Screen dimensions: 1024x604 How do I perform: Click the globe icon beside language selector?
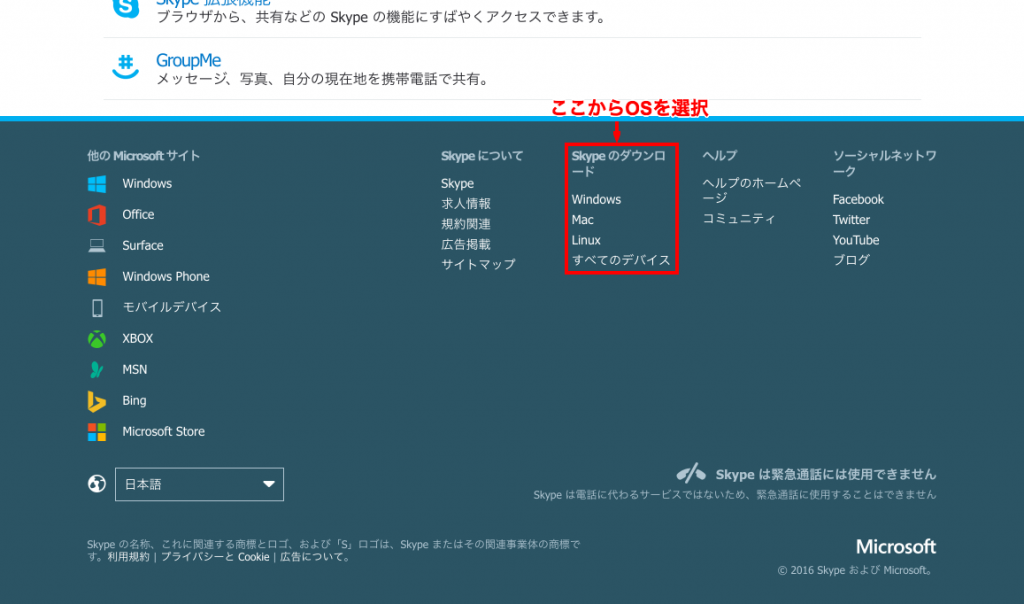pos(97,484)
